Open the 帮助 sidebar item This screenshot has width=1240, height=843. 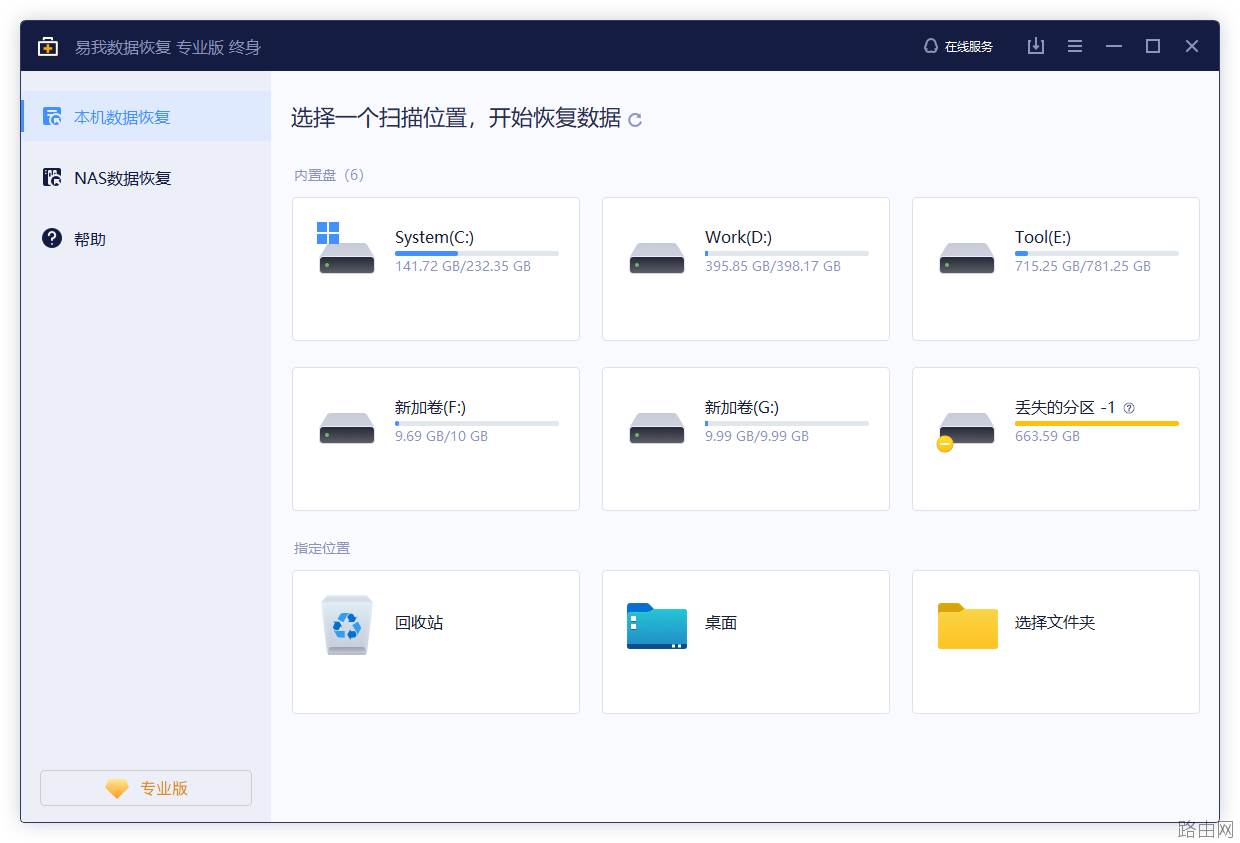(146, 238)
